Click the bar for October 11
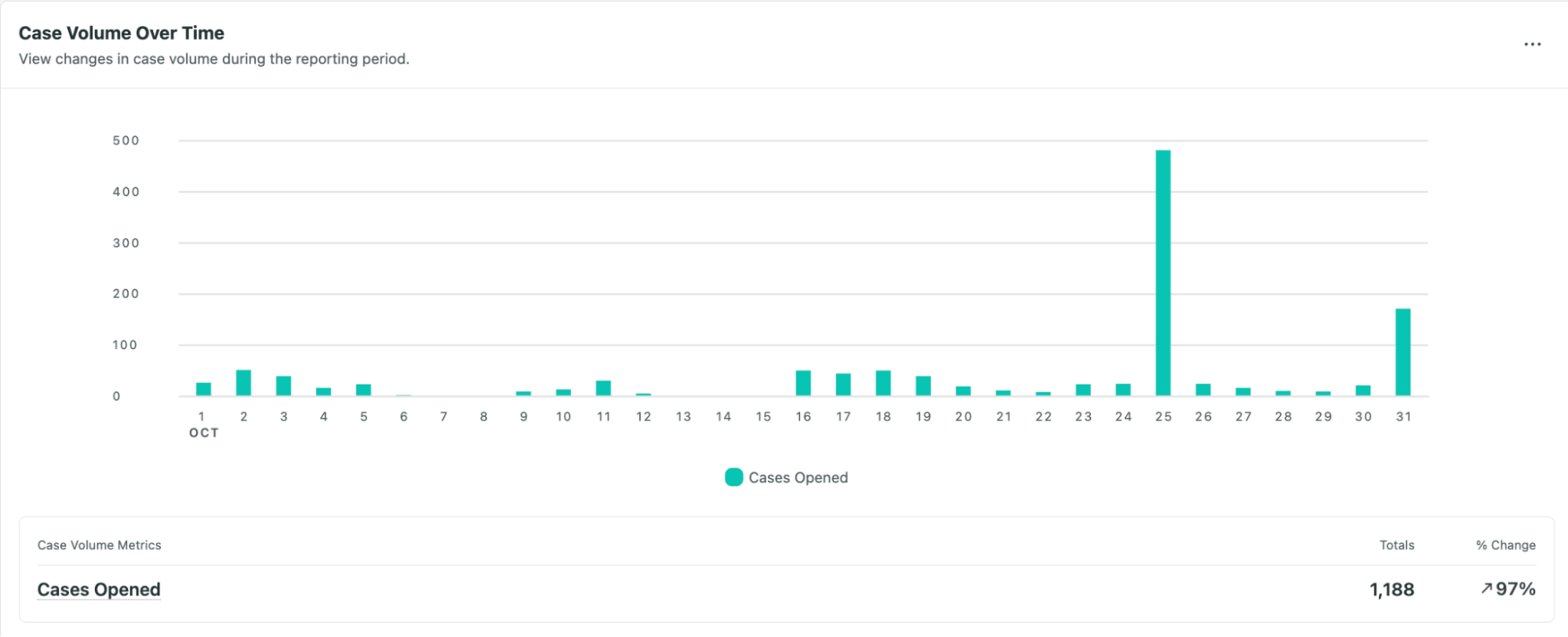Image resolution: width=1568 pixels, height=637 pixels. click(x=603, y=388)
